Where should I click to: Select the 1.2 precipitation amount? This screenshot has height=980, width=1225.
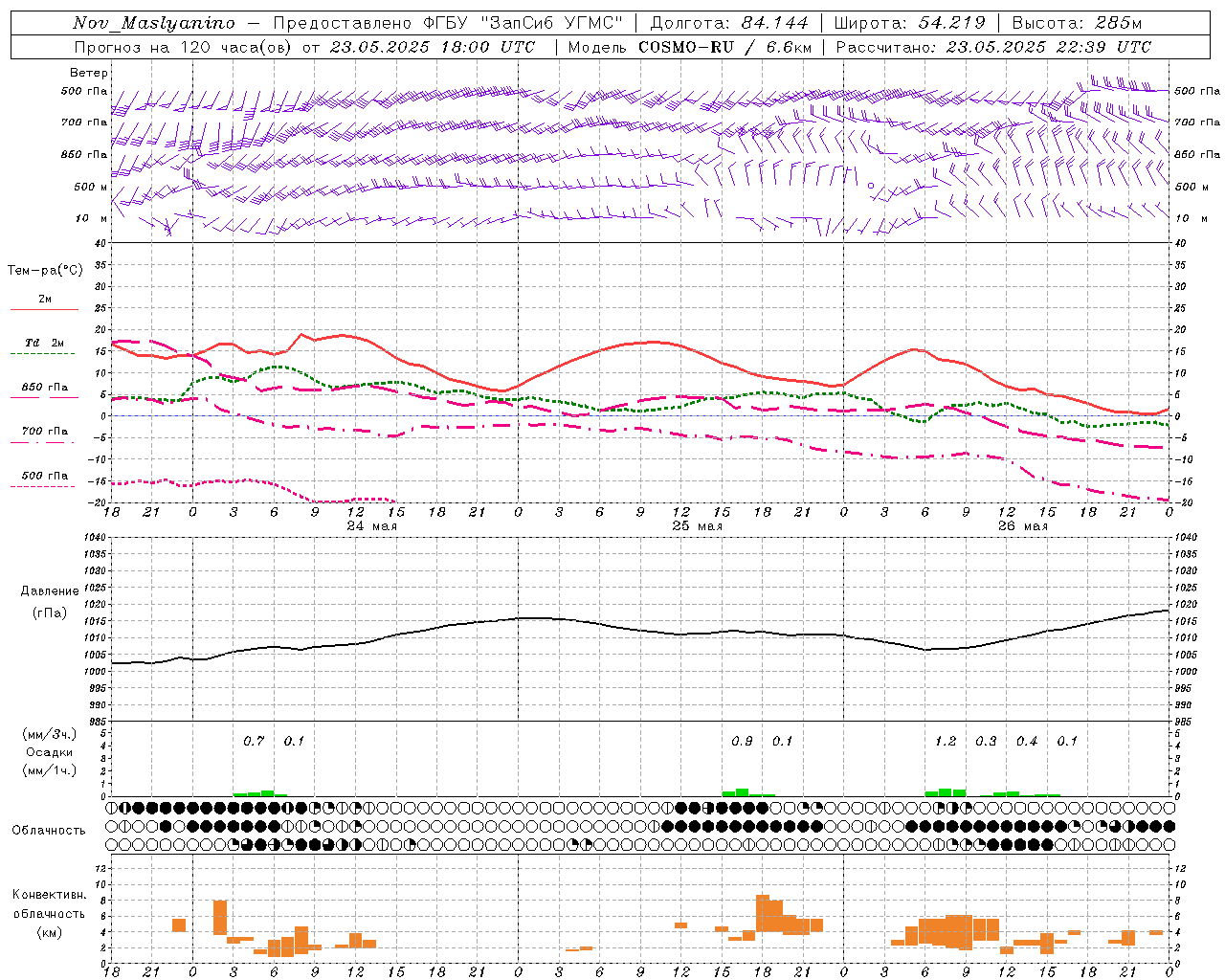pos(946,741)
